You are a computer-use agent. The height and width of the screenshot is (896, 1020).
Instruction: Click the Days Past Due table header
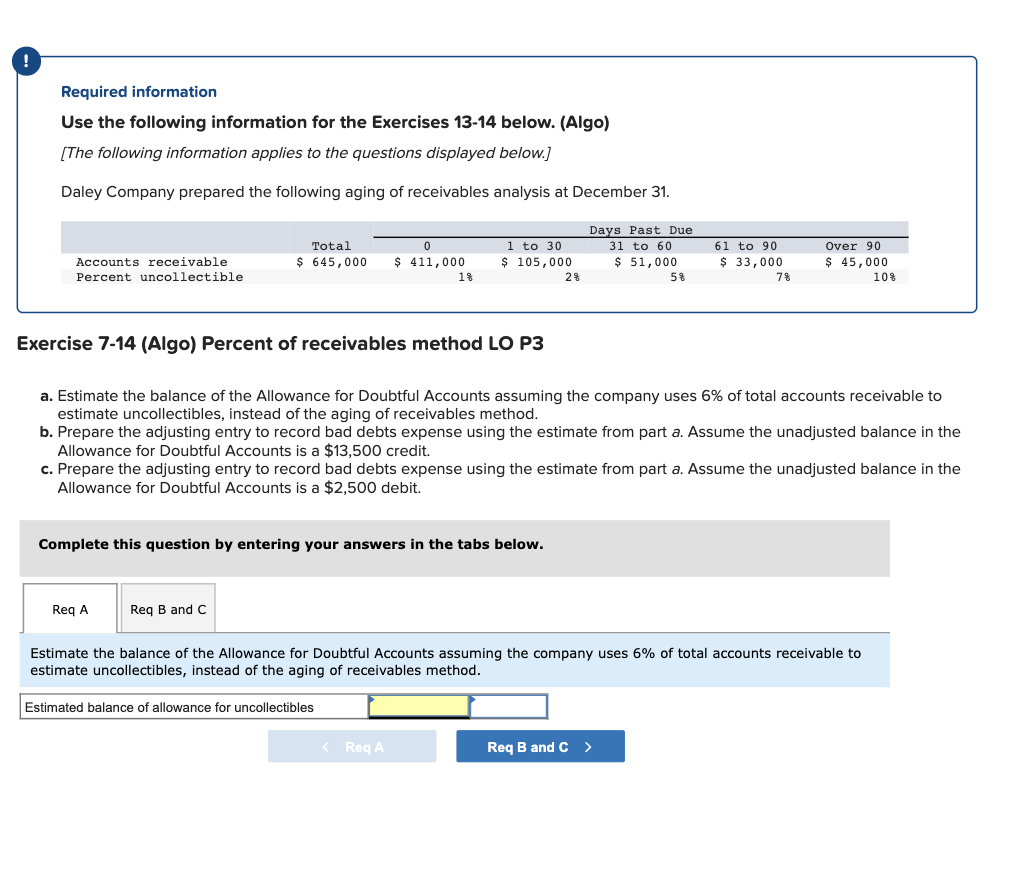pos(640,229)
